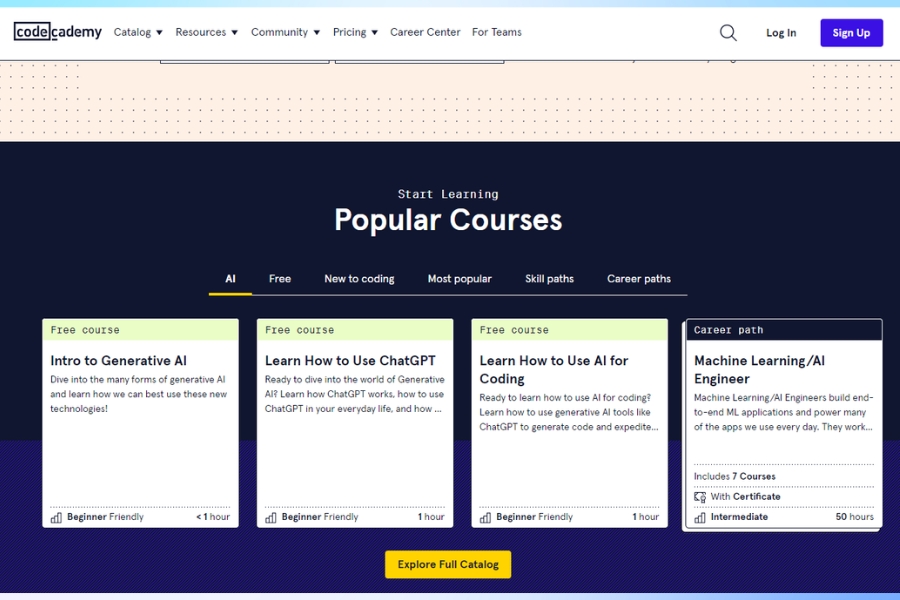The image size is (900, 600).
Task: Open Machine Learning/AI Engineer career path title
Action: tap(759, 370)
